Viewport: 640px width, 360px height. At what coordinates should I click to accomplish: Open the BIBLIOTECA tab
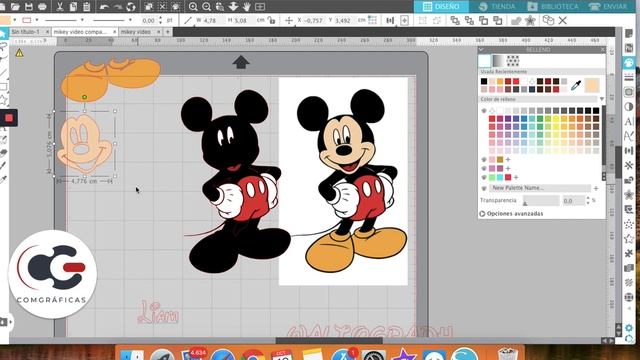coord(554,7)
